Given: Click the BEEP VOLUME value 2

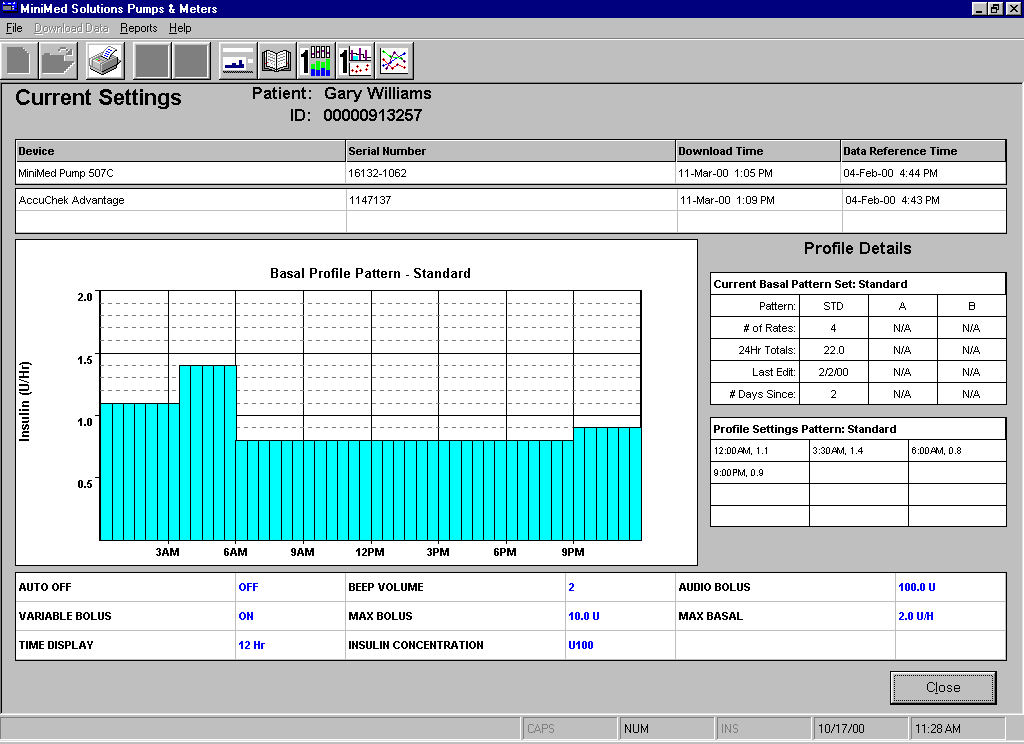Looking at the screenshot, I should point(571,587).
